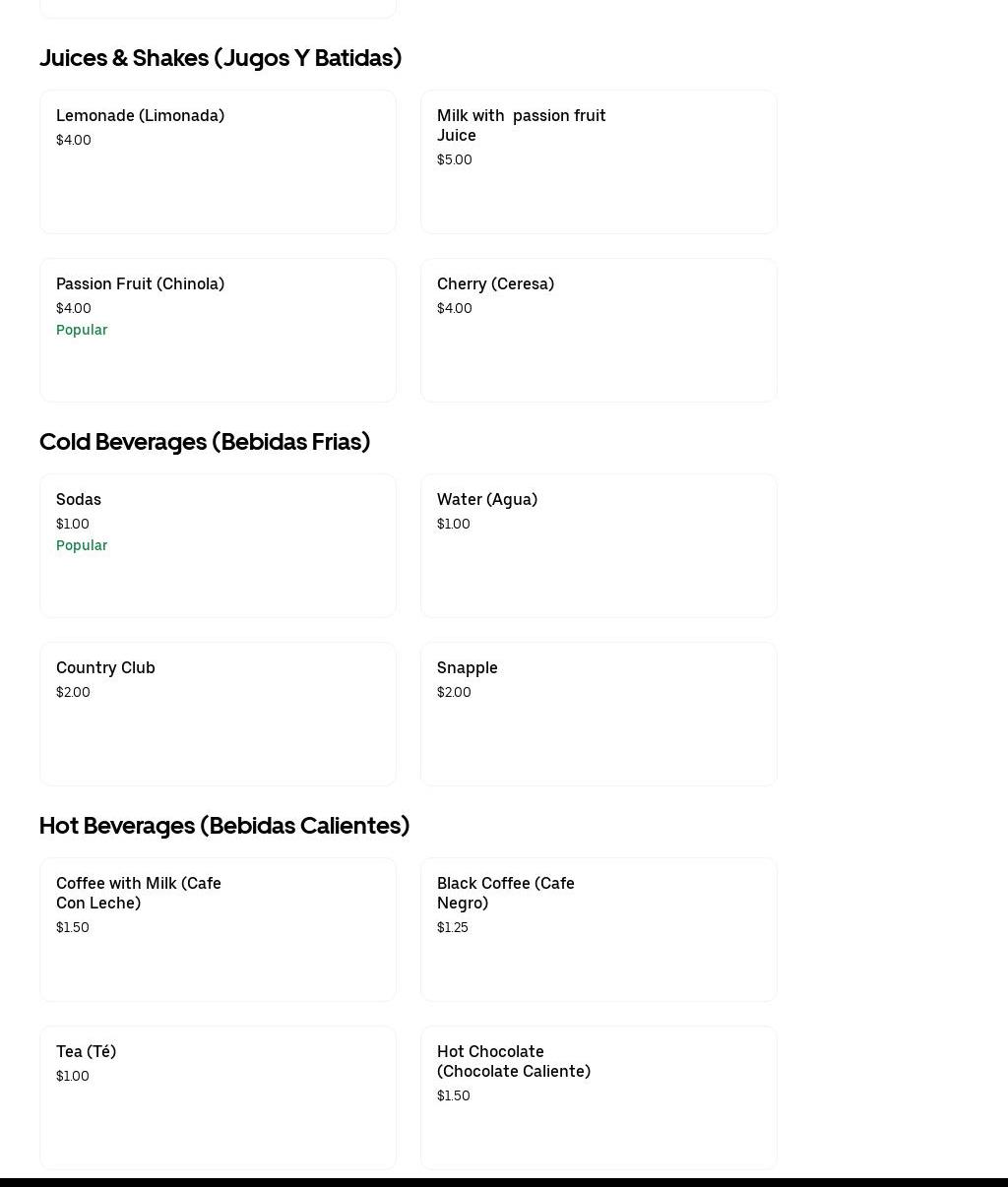Select Hot Chocolate (Chocolate Caliente)

598,1097
